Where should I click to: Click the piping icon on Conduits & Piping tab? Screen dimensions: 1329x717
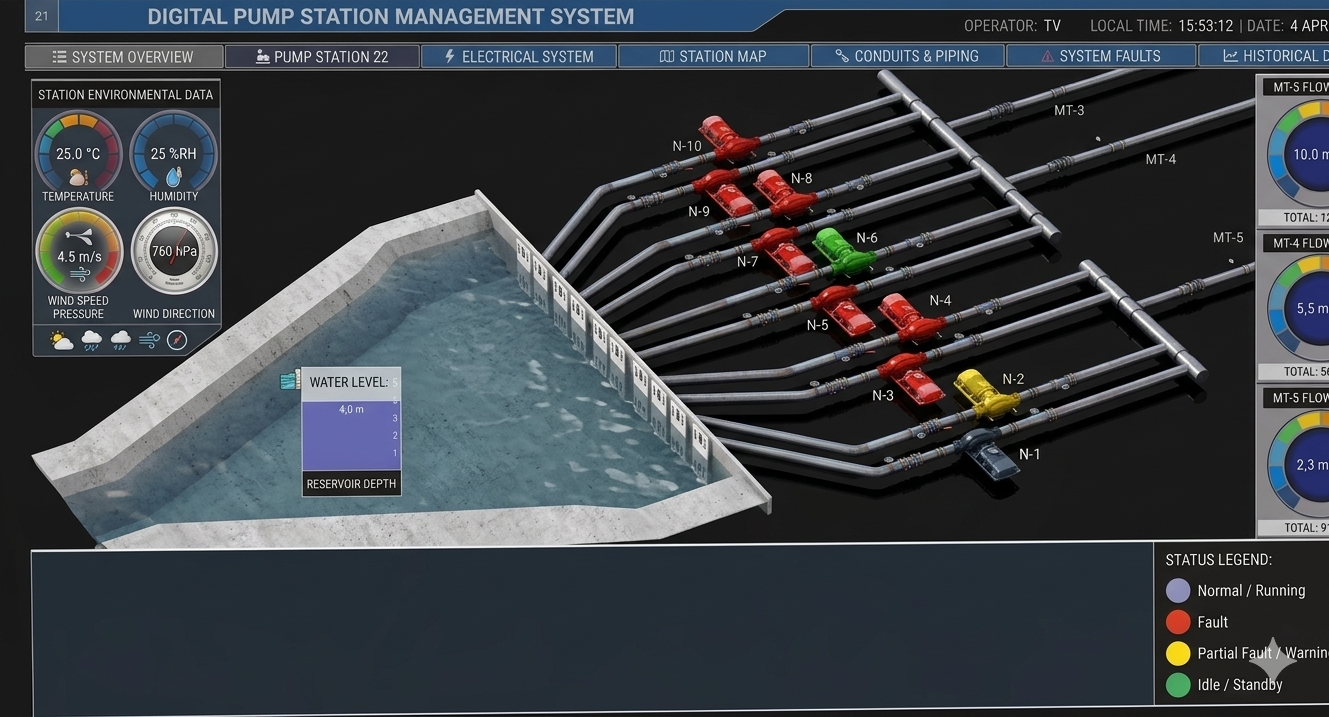pos(842,56)
